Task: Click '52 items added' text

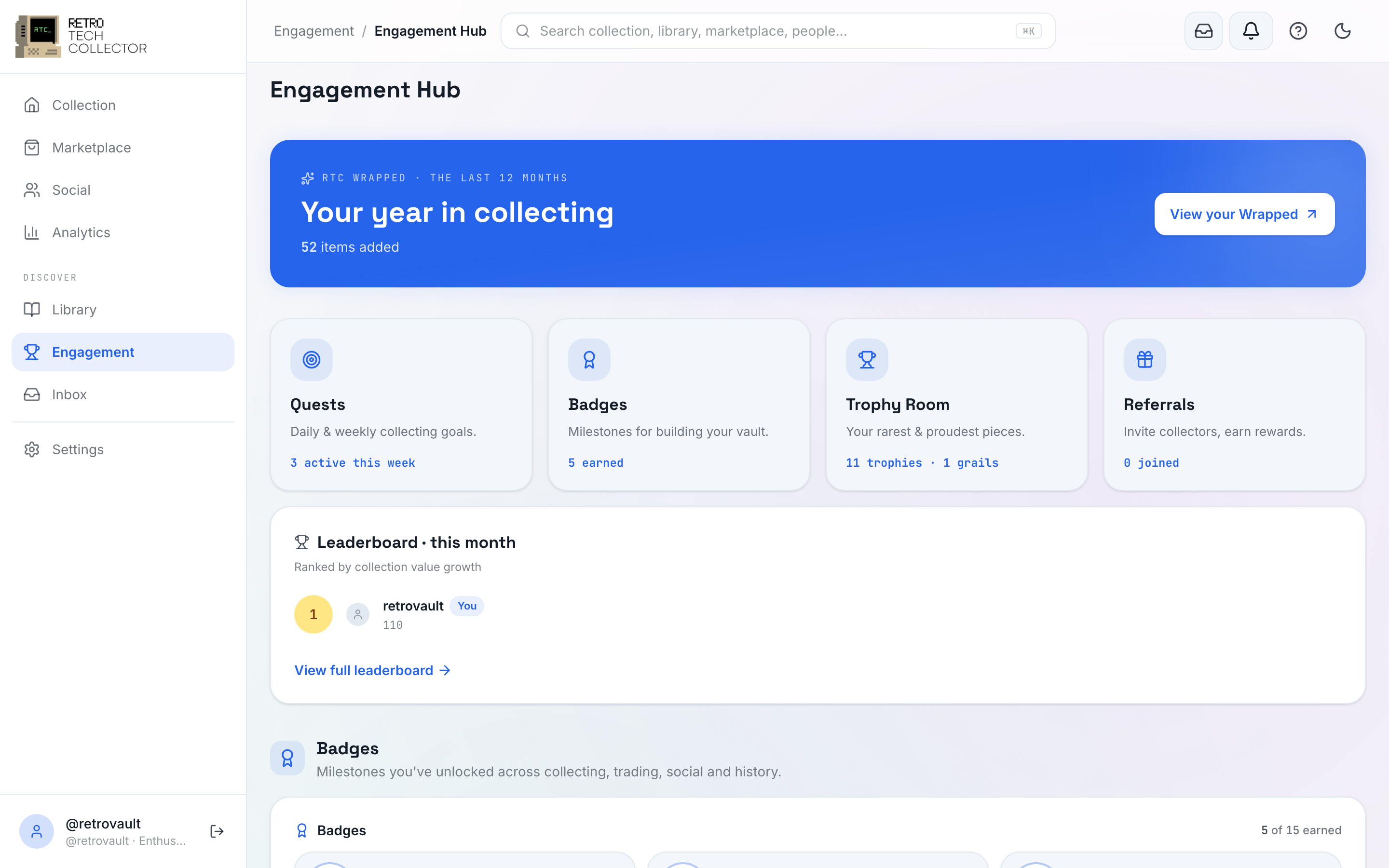Action: pyautogui.click(x=350, y=247)
